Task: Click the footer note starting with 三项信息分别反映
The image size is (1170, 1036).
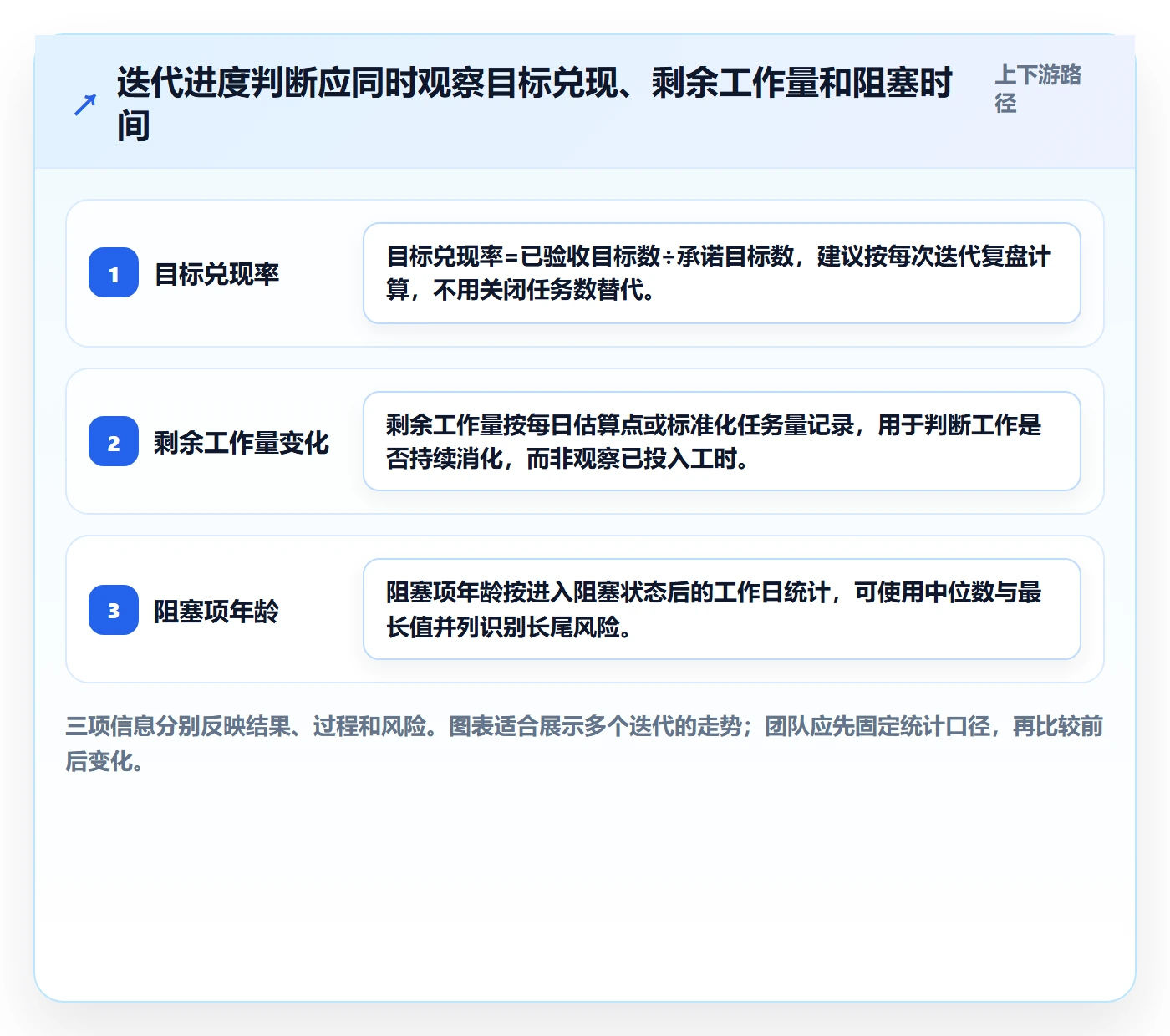Action: pyautogui.click(x=584, y=744)
